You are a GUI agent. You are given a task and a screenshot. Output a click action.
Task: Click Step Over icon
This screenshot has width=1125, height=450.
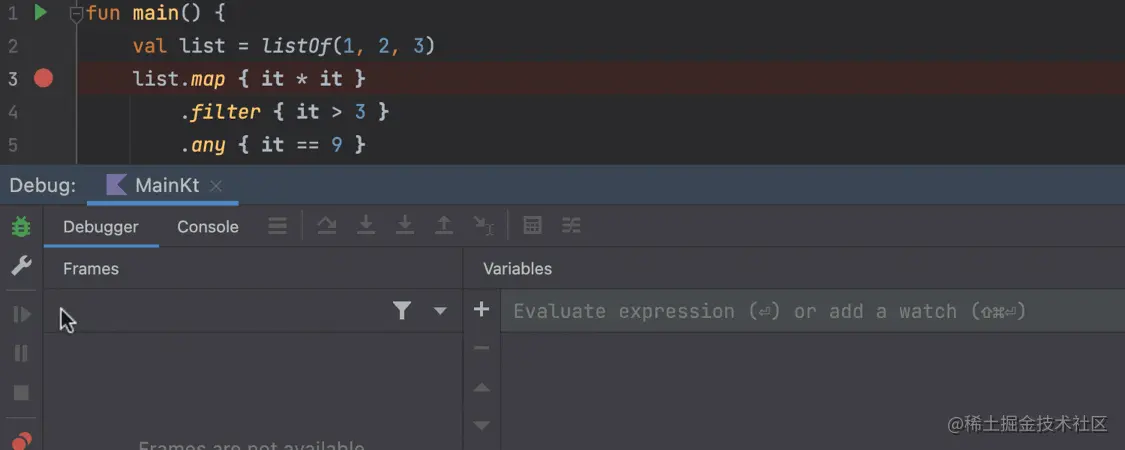point(327,226)
